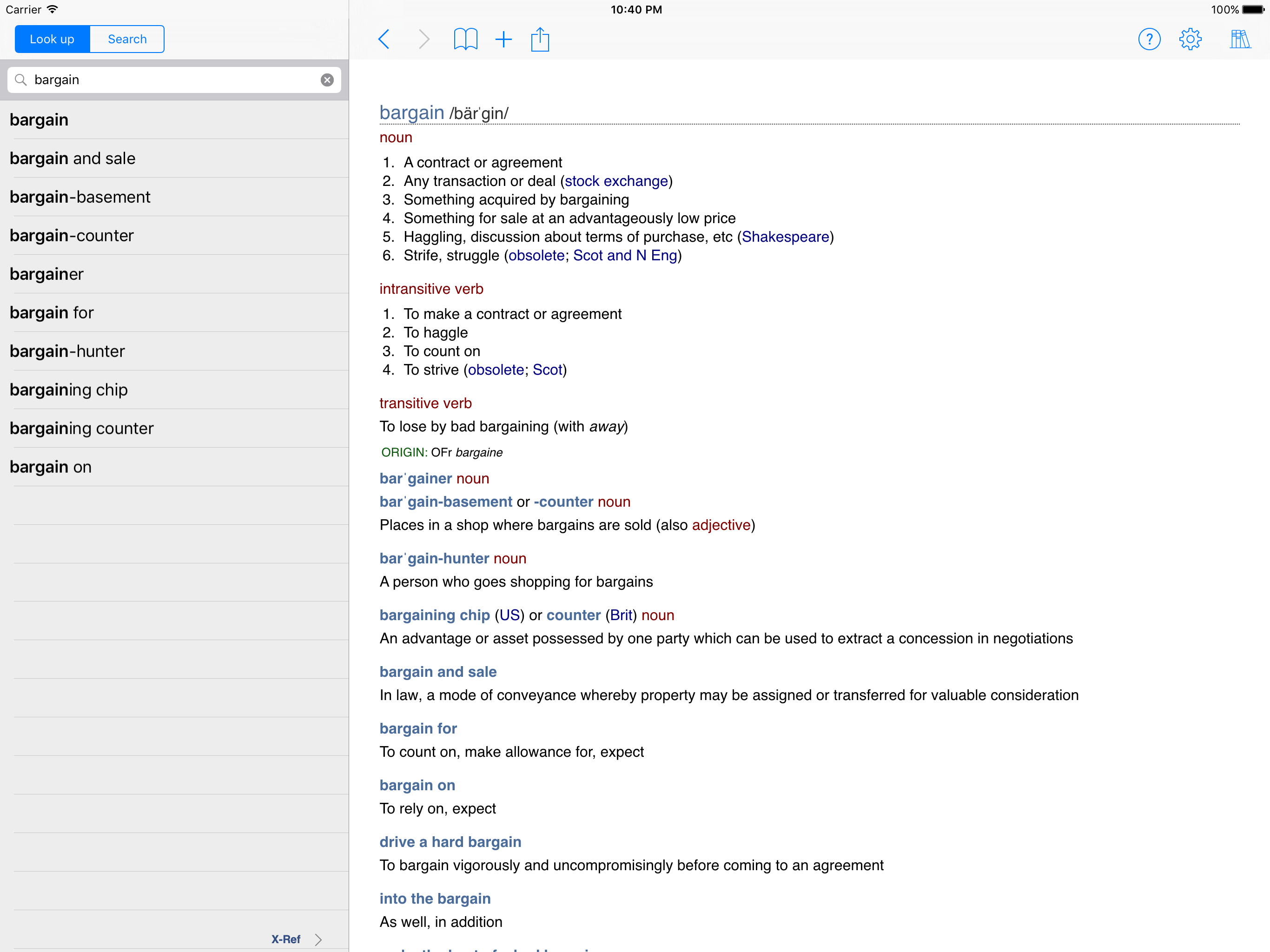This screenshot has width=1270, height=952.
Task: Select 'bargain and sale' from list
Action: (73, 159)
